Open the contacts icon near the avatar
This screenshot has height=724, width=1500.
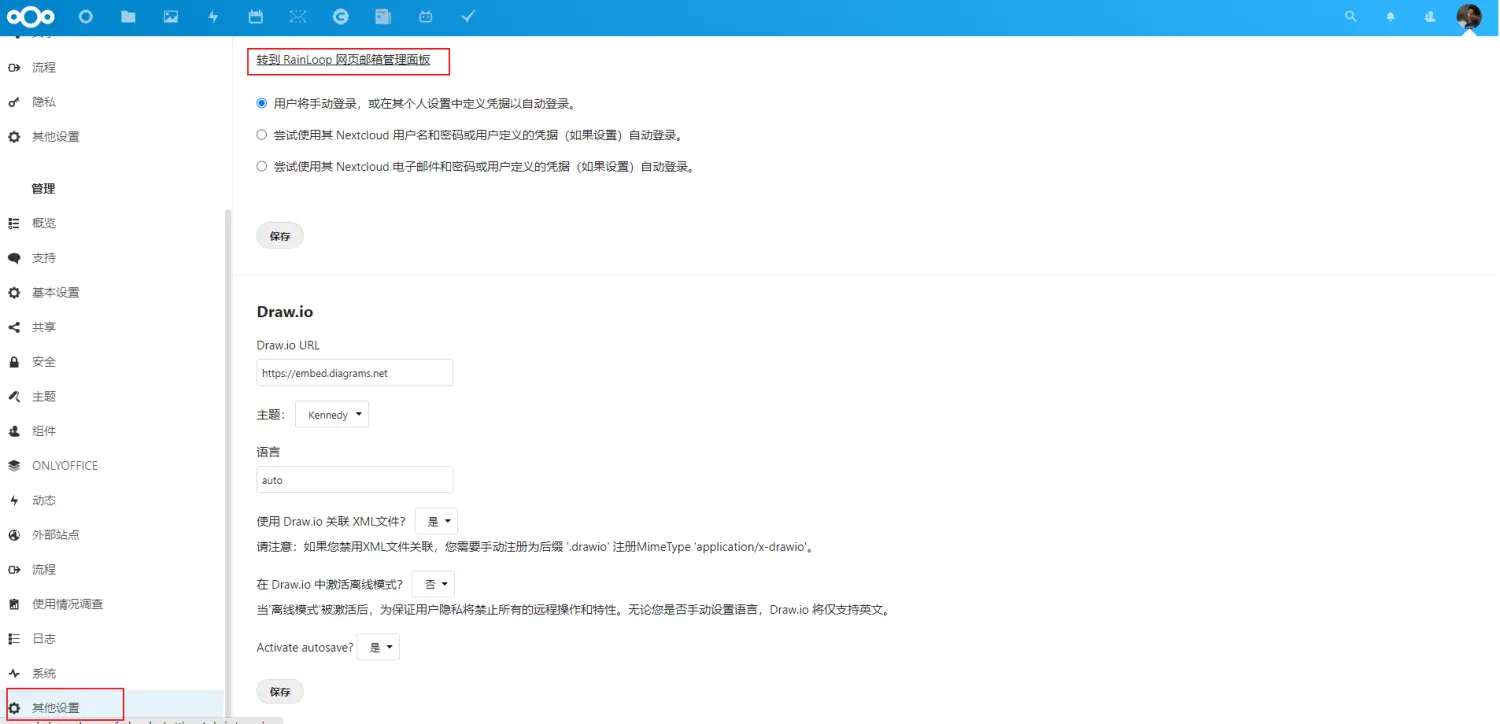(1429, 16)
